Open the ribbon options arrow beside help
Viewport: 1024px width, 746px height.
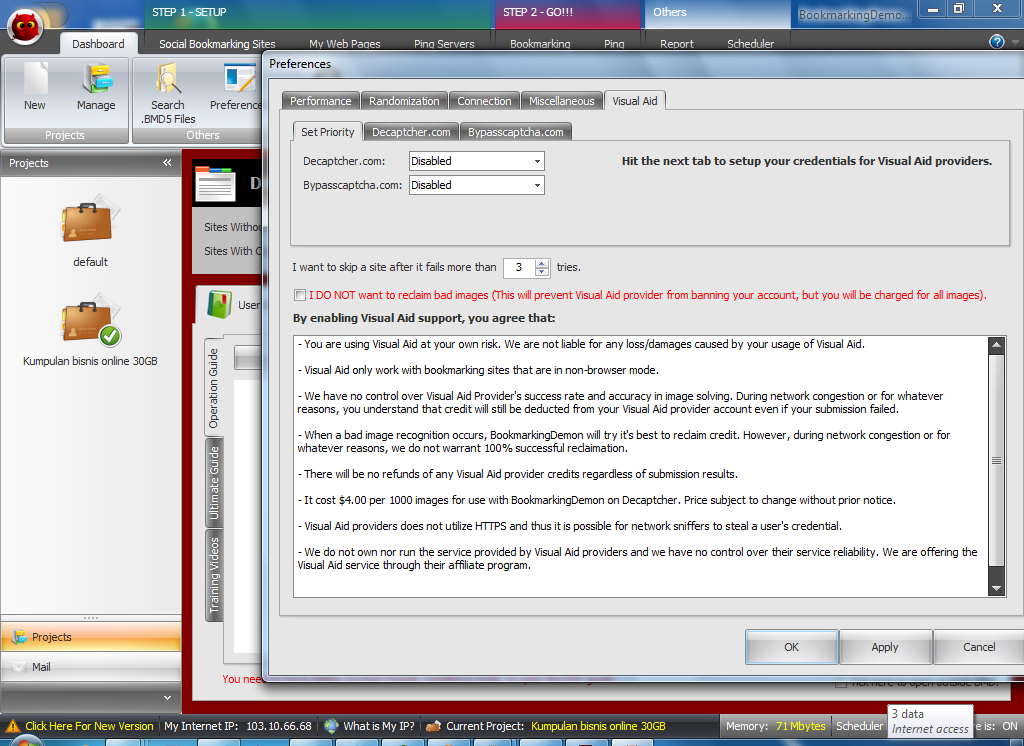click(x=1015, y=42)
